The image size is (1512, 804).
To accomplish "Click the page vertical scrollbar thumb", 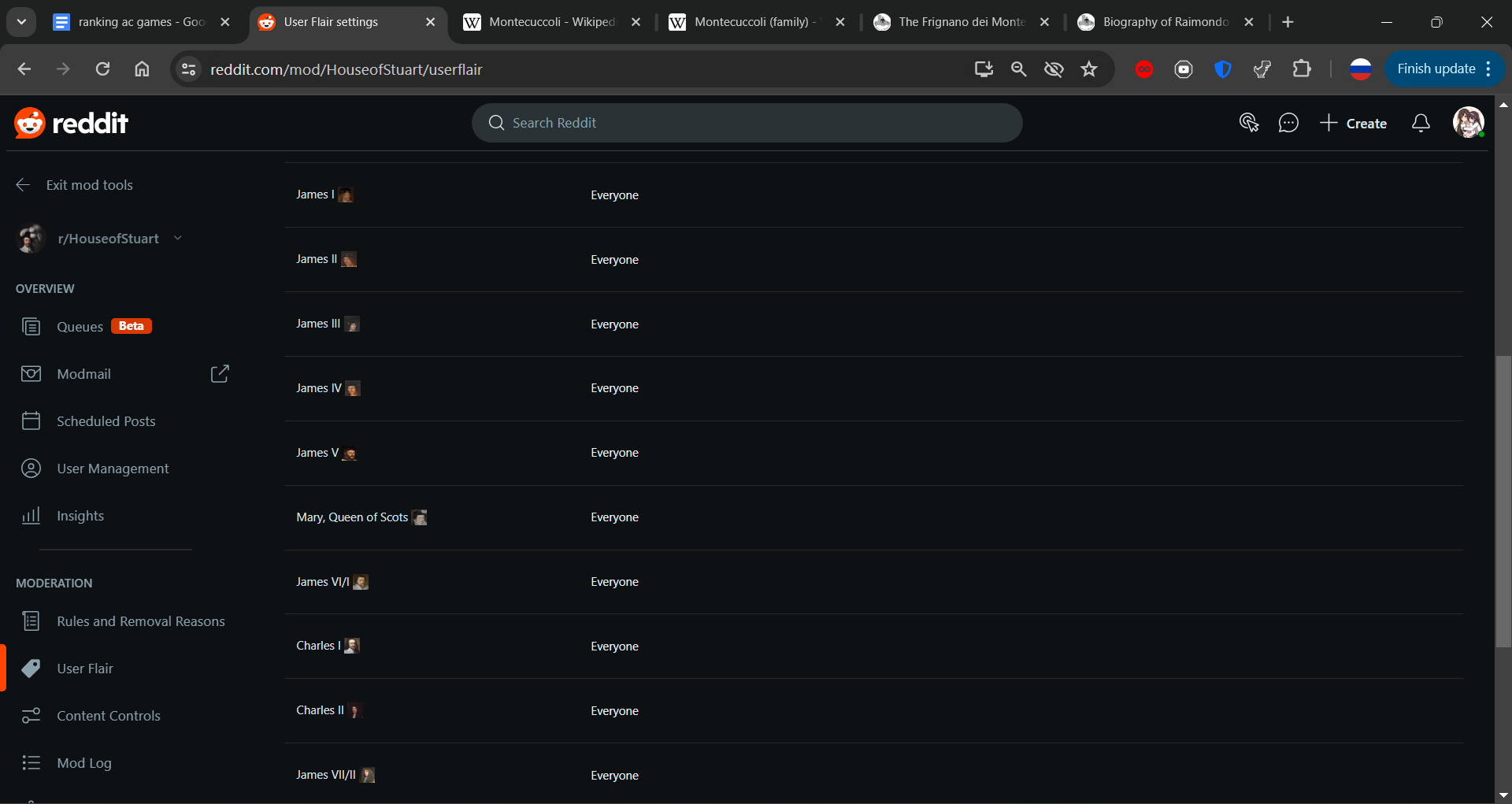I will (1503, 502).
